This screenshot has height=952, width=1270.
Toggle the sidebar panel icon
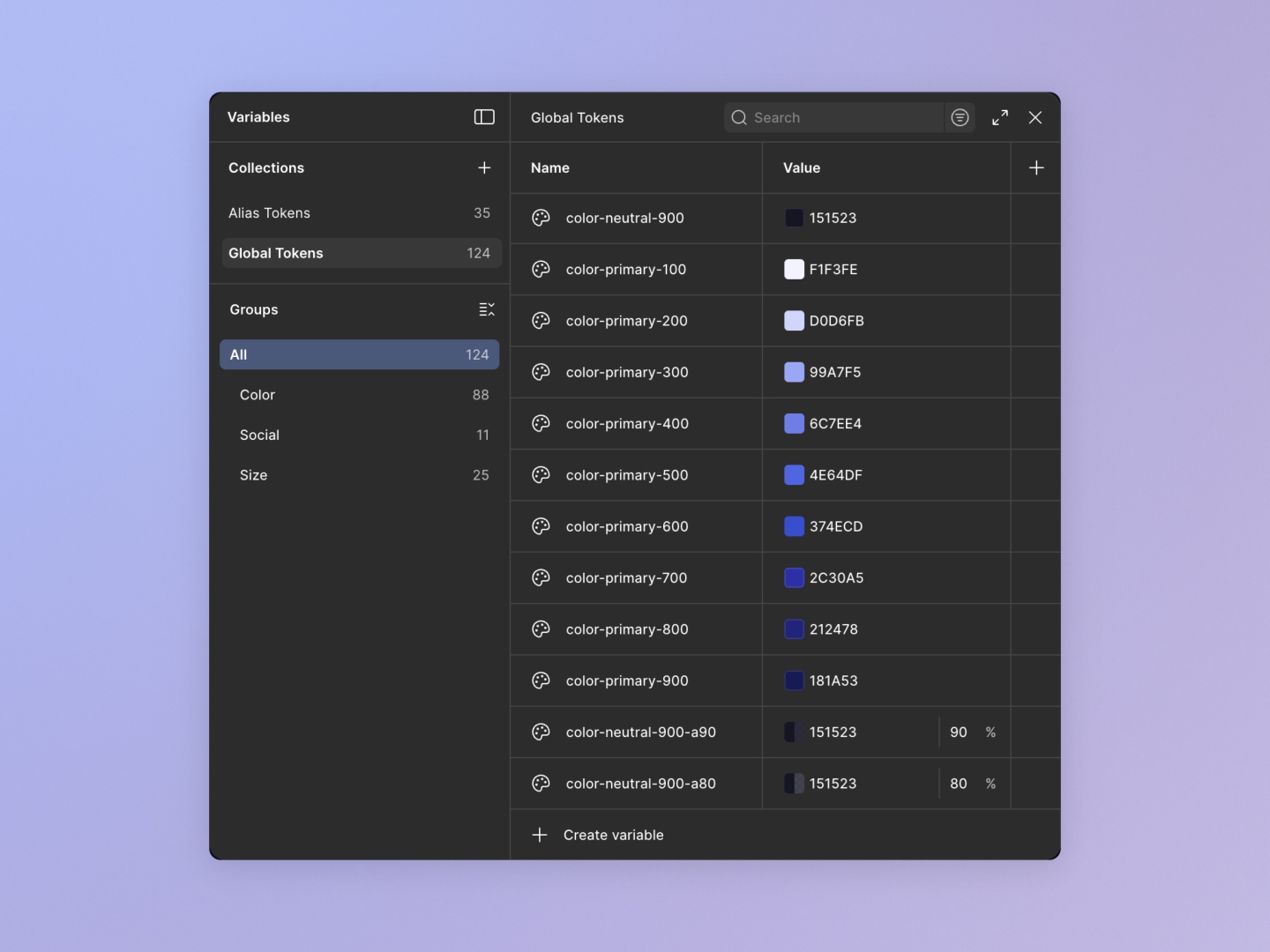(484, 117)
